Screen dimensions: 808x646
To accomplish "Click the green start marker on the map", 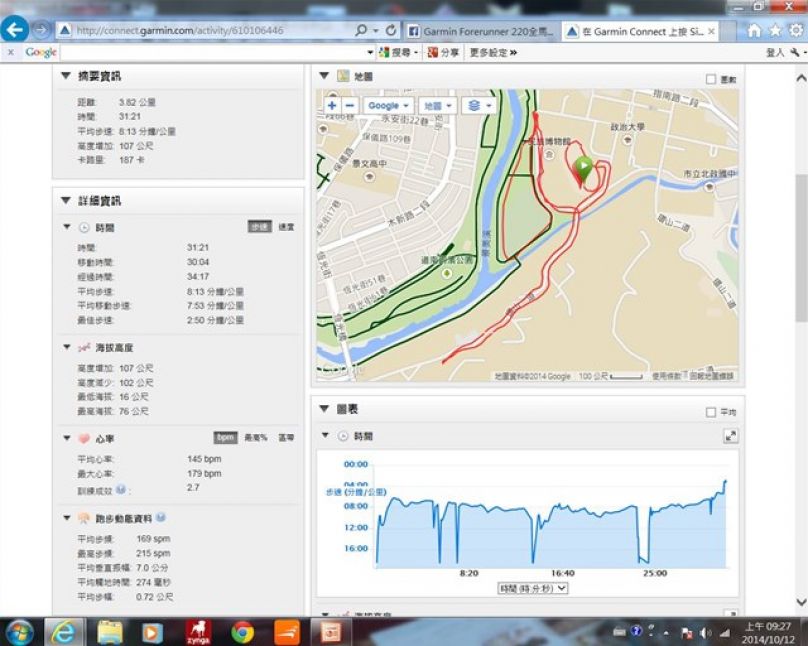I will [584, 170].
